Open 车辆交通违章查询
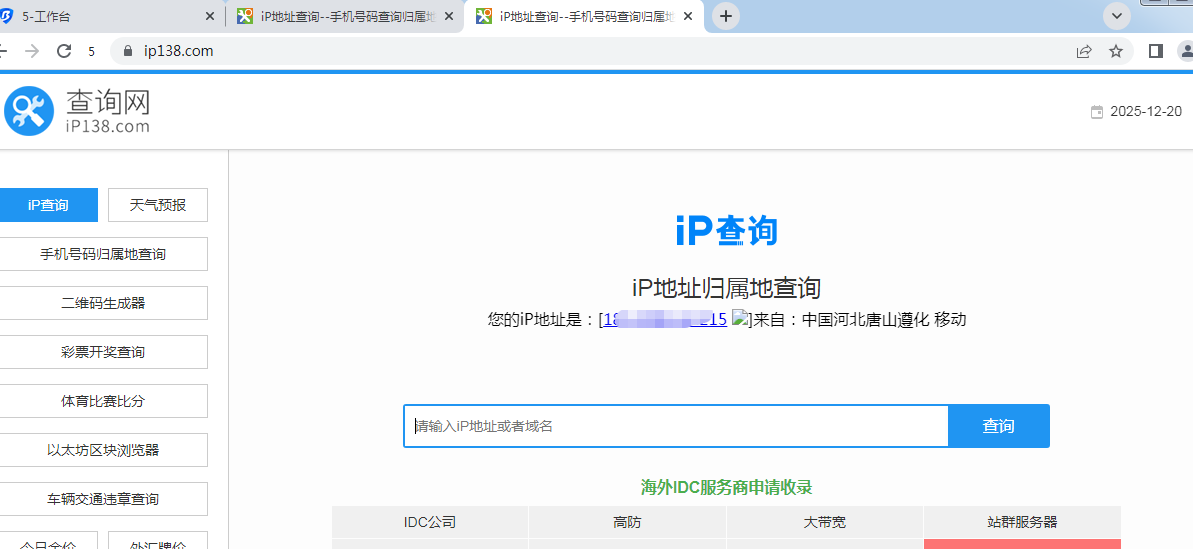Viewport: 1193px width, 549px height. coord(103,499)
